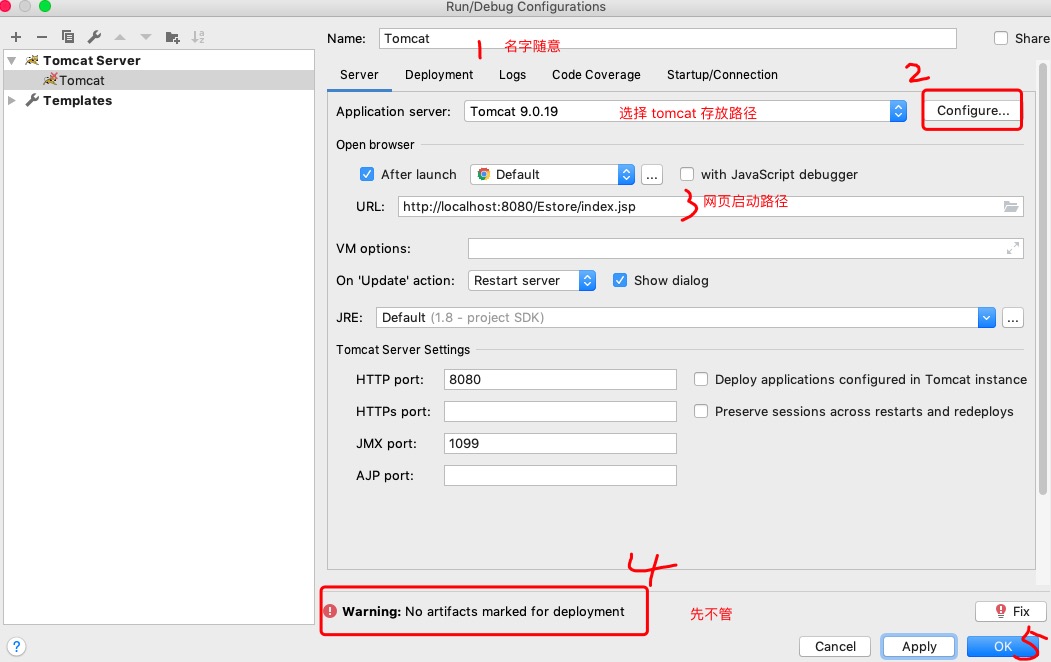The image size is (1051, 662).
Task: Click the ellipsis button next to browser dropdown
Action: point(652,174)
